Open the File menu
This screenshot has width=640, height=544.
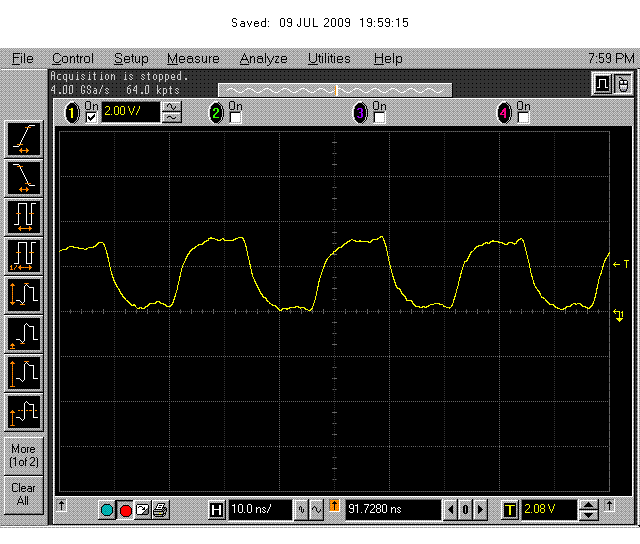coord(22,58)
